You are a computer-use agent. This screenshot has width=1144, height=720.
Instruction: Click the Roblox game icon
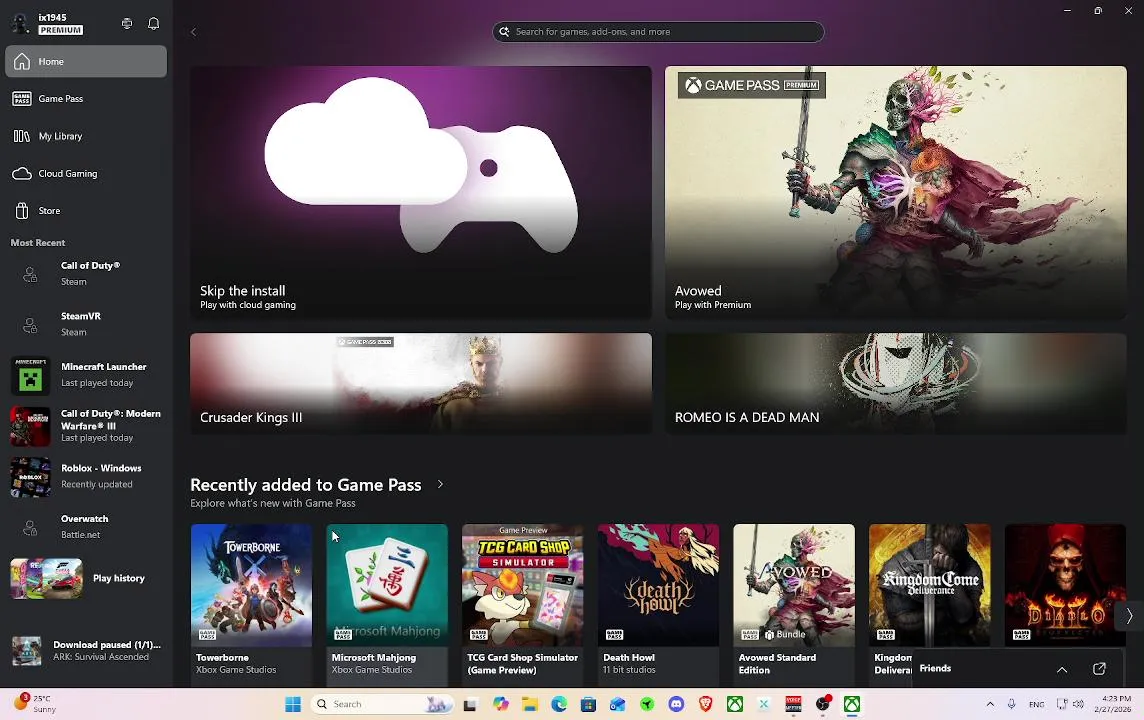30,476
